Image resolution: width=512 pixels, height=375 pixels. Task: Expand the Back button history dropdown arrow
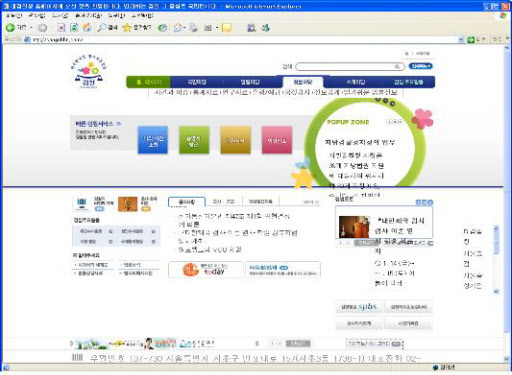[31, 28]
